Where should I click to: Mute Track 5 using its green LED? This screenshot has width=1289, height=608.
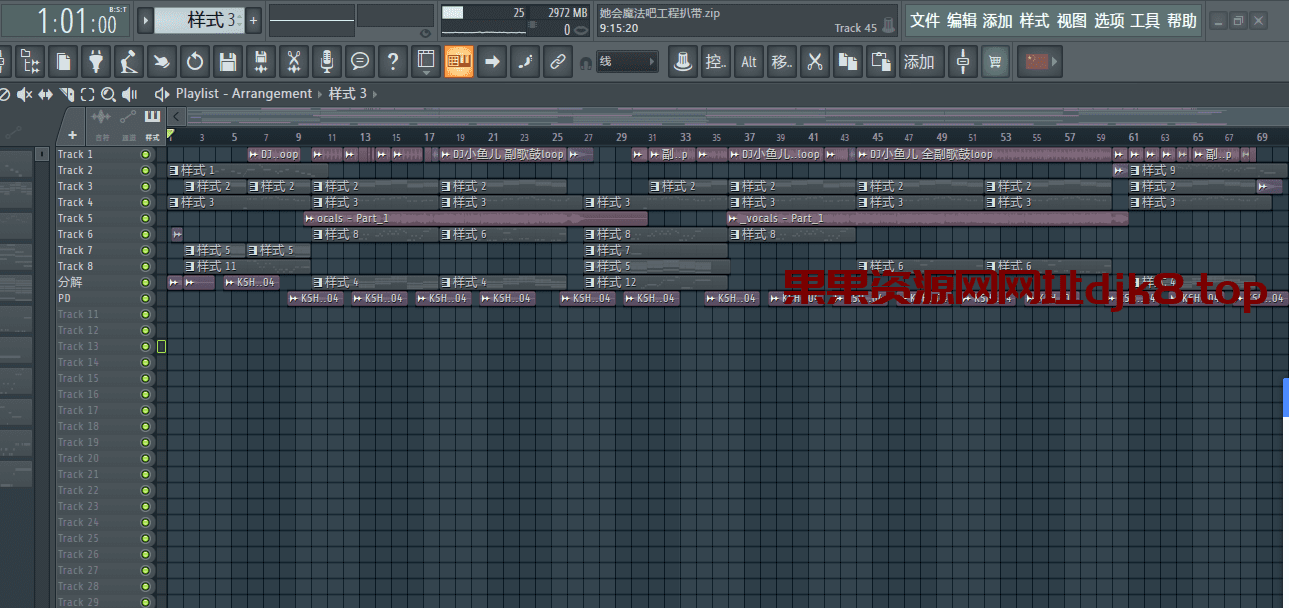(146, 219)
